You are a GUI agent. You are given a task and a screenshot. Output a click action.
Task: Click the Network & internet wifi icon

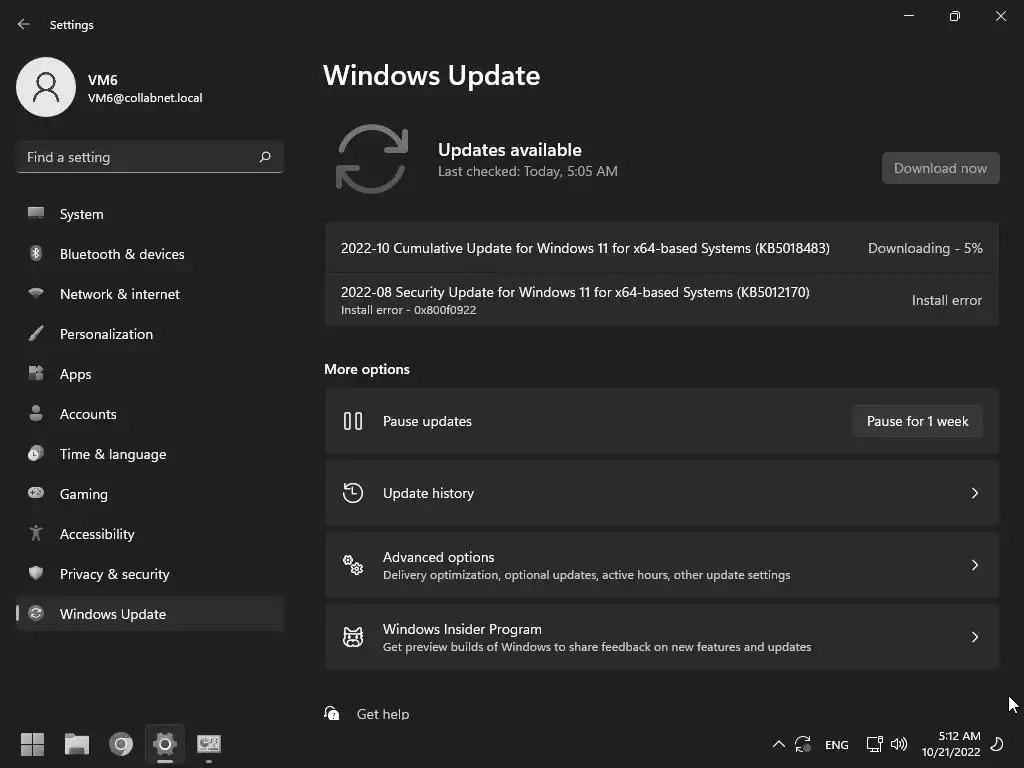pyautogui.click(x=36, y=293)
